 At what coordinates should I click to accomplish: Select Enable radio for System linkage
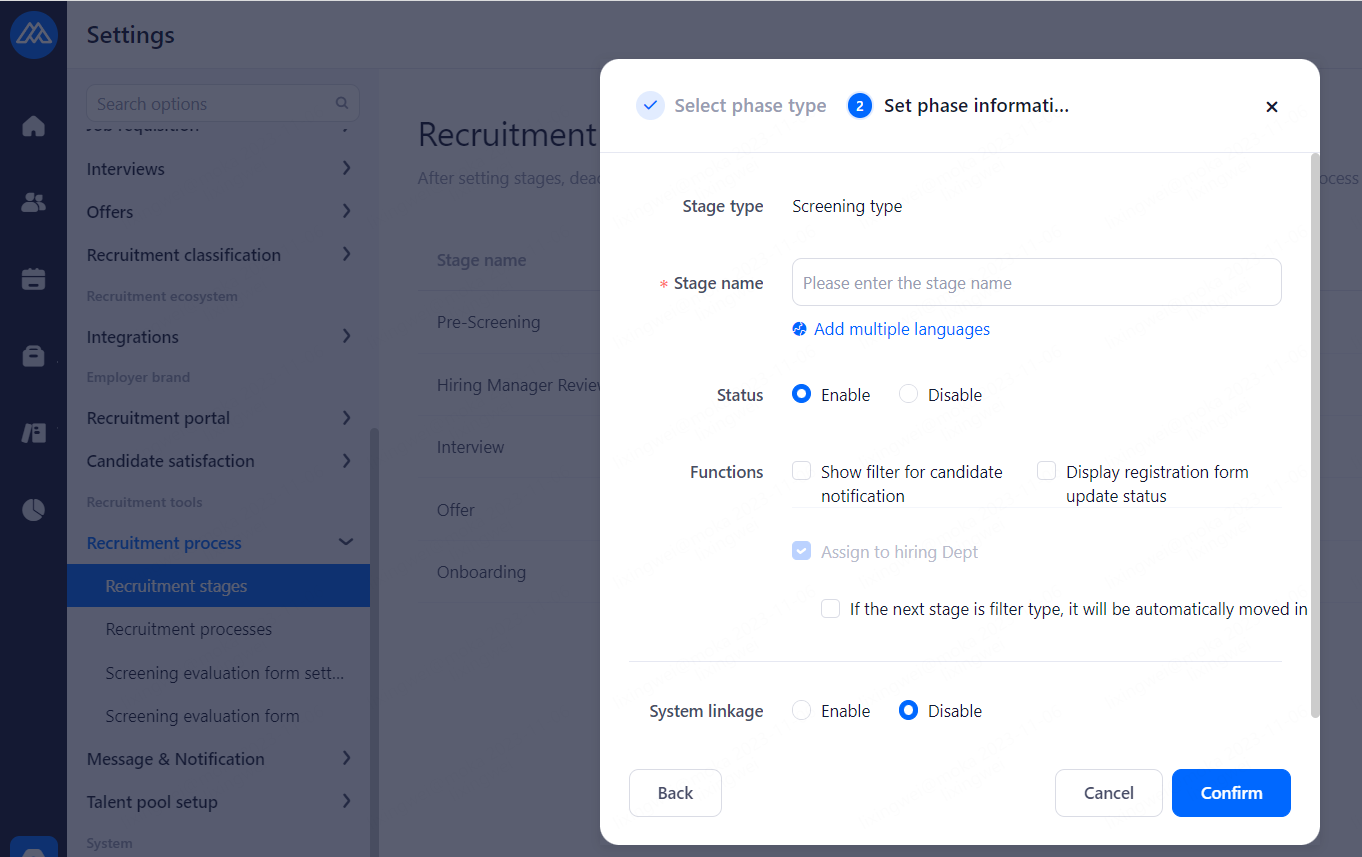point(801,710)
